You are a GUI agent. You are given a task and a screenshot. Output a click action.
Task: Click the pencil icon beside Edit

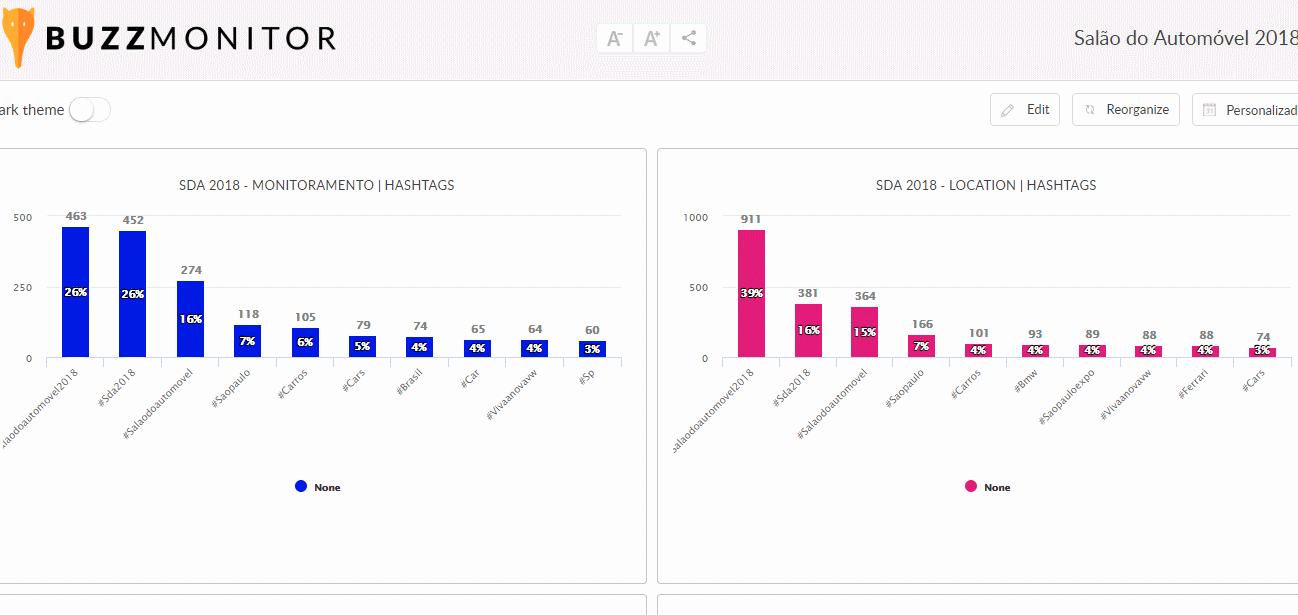(1008, 110)
